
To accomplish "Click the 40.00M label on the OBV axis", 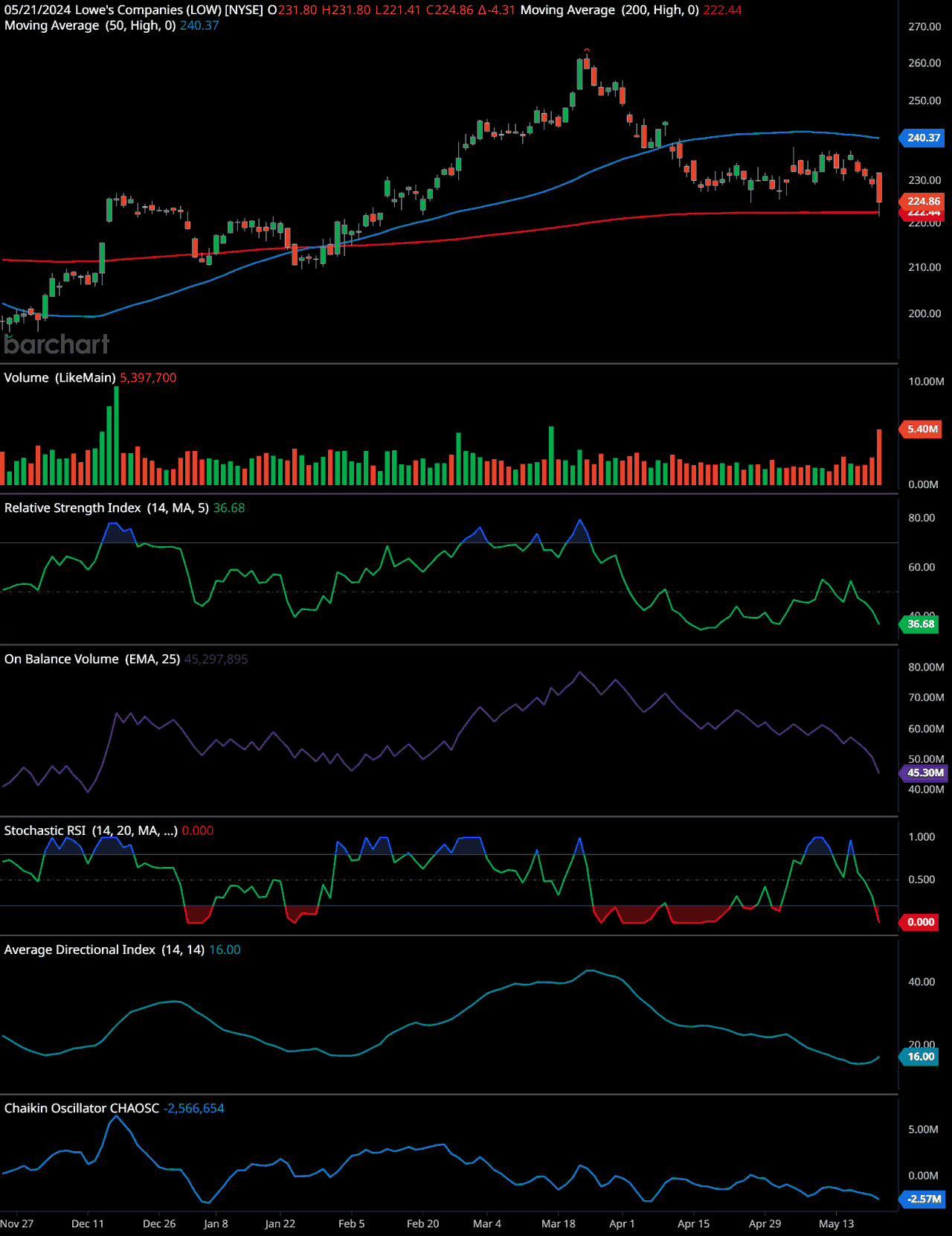I will click(x=926, y=790).
